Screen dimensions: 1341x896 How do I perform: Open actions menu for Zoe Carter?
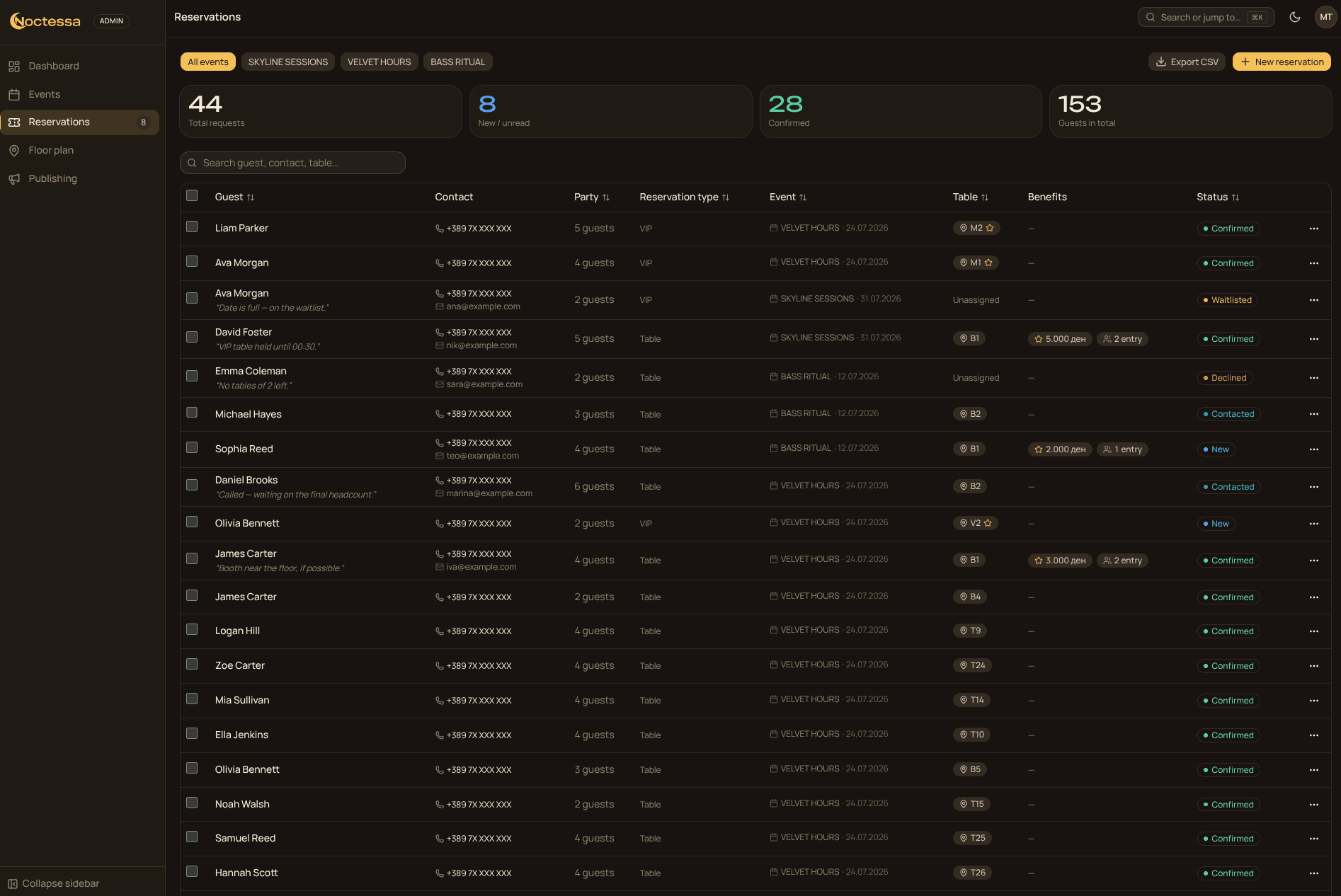(x=1314, y=666)
